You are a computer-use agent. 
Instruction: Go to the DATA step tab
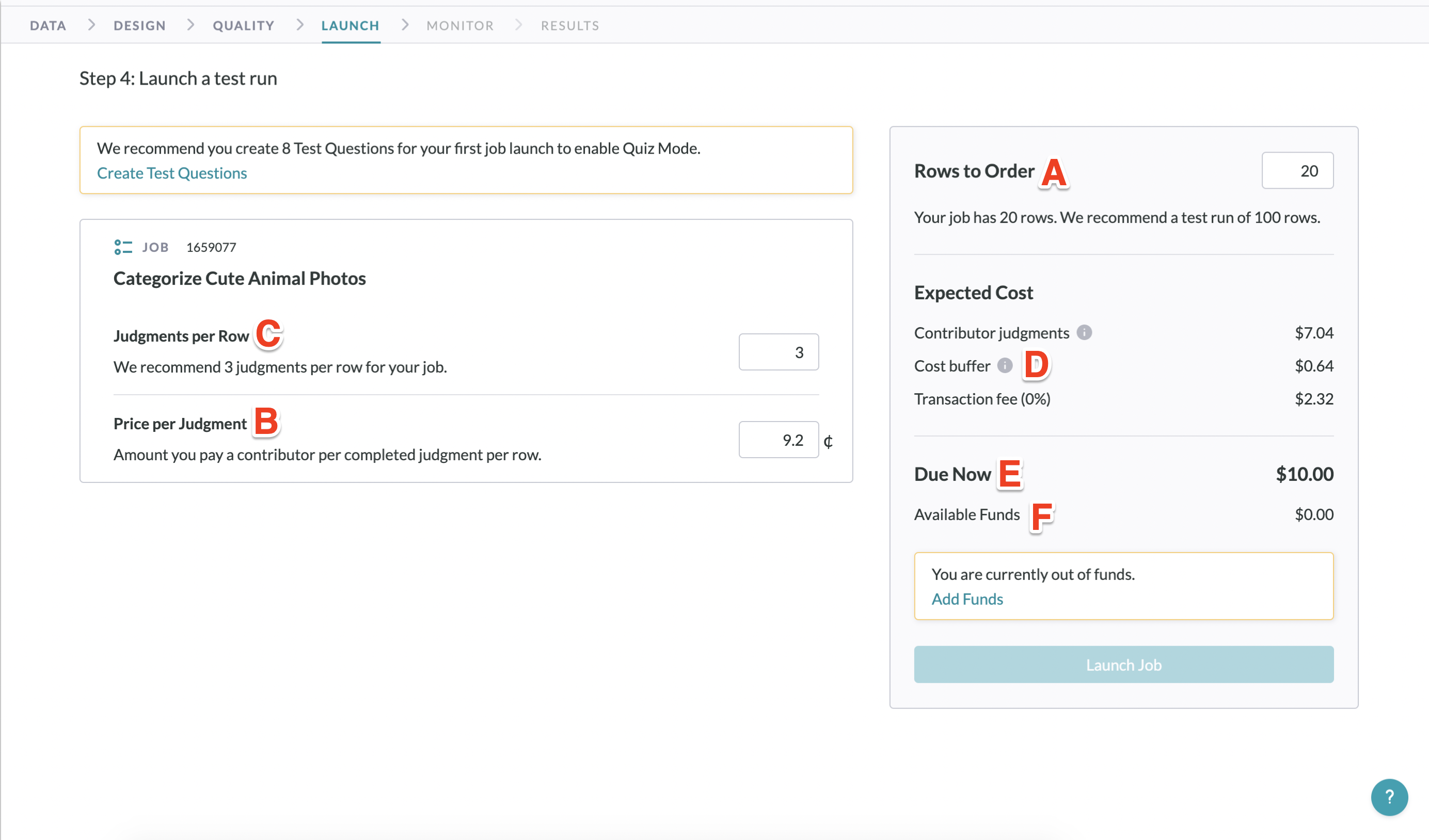[x=48, y=25]
